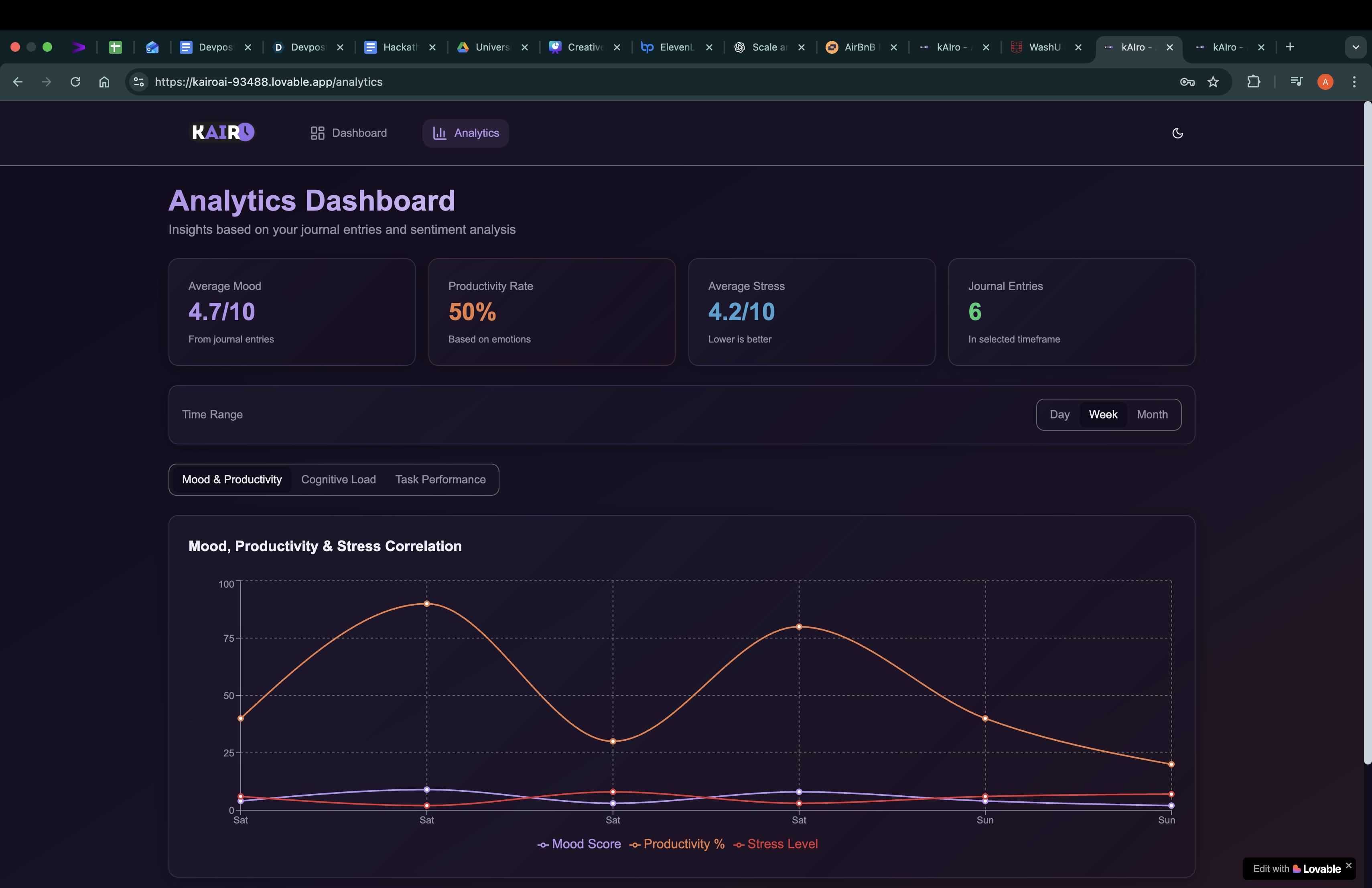Switch to Cognitive Load tab
Image resolution: width=1372 pixels, height=888 pixels.
click(338, 479)
